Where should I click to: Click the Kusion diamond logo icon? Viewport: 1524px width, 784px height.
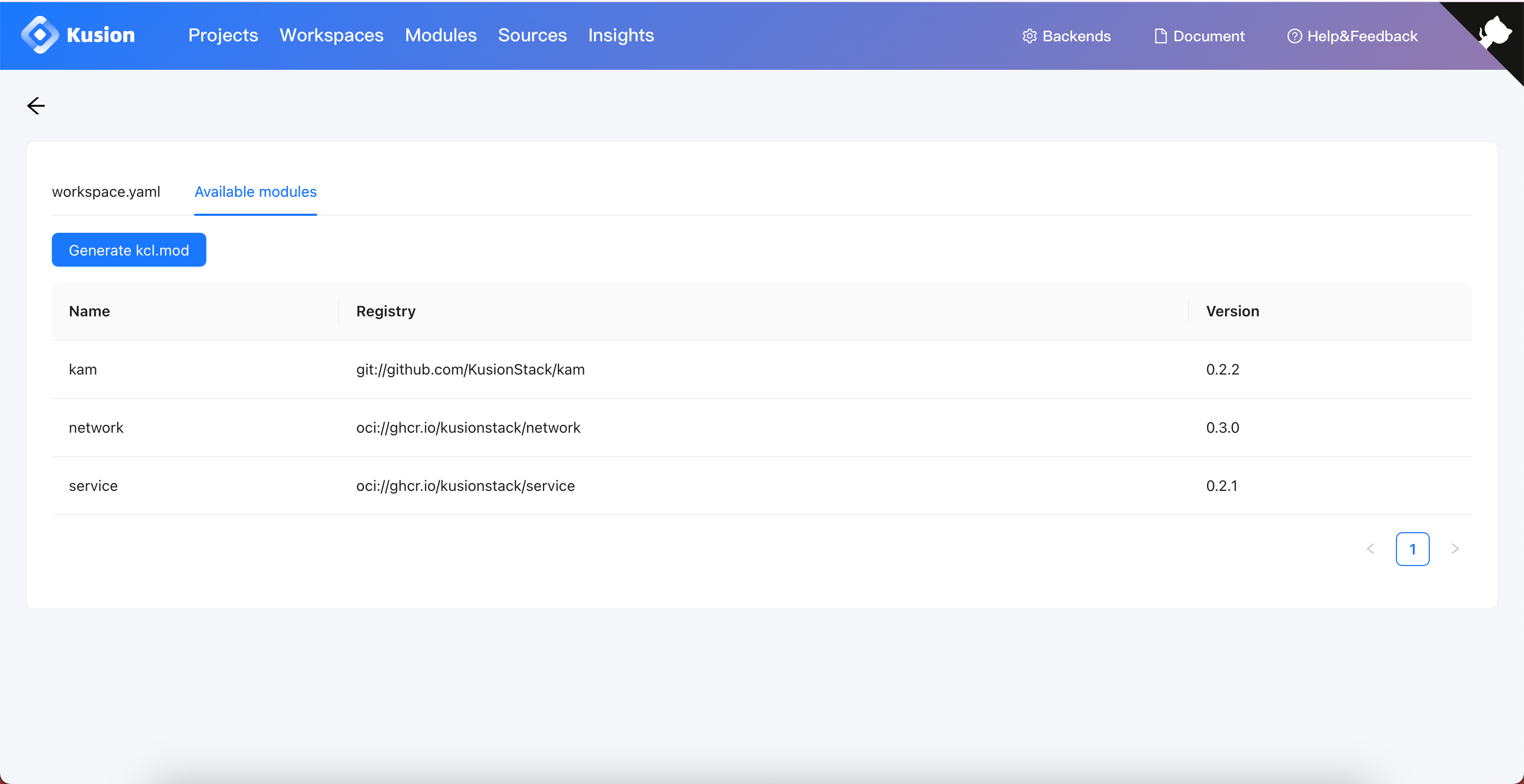click(x=40, y=35)
